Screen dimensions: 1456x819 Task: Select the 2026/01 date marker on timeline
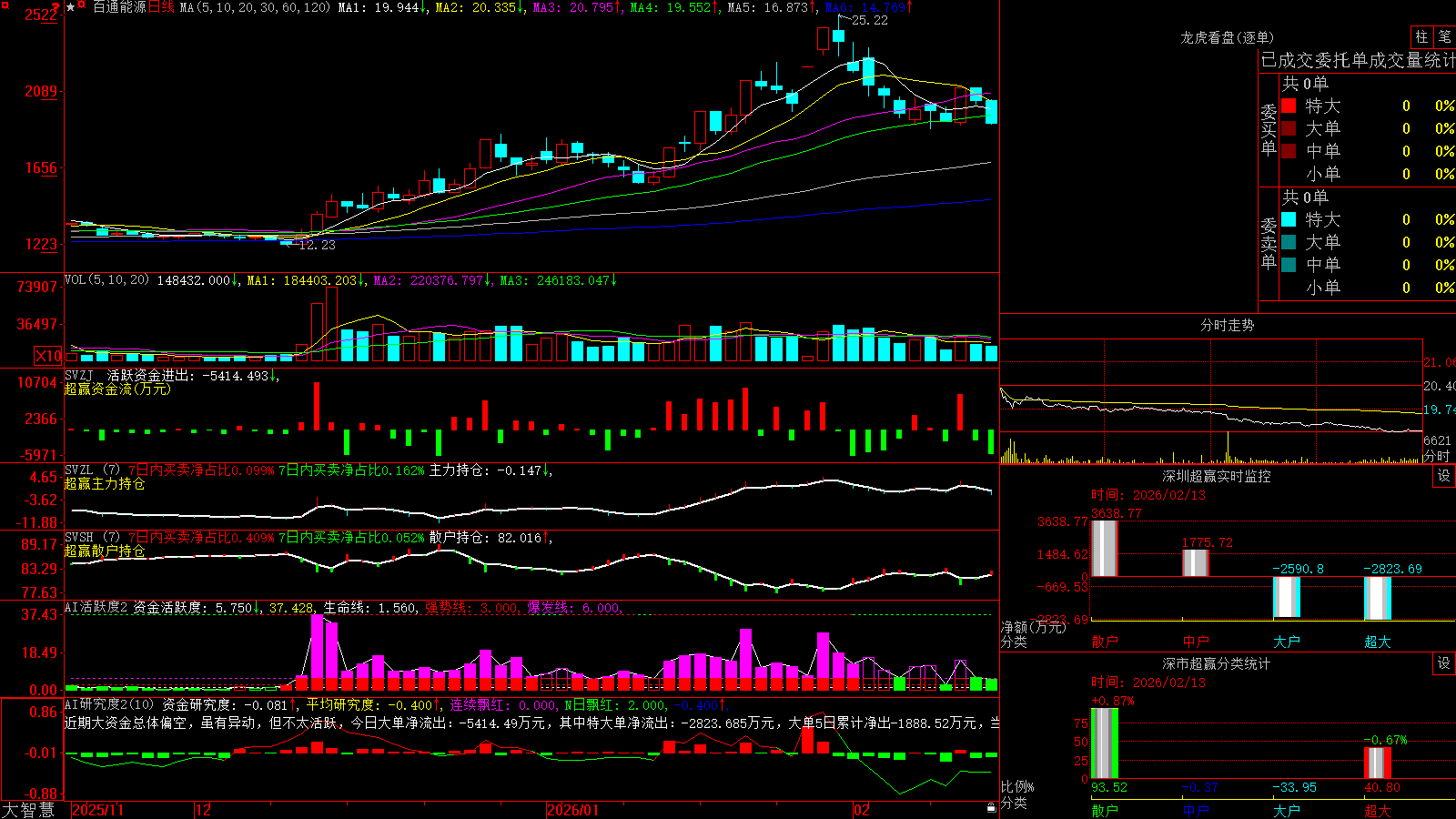click(573, 810)
